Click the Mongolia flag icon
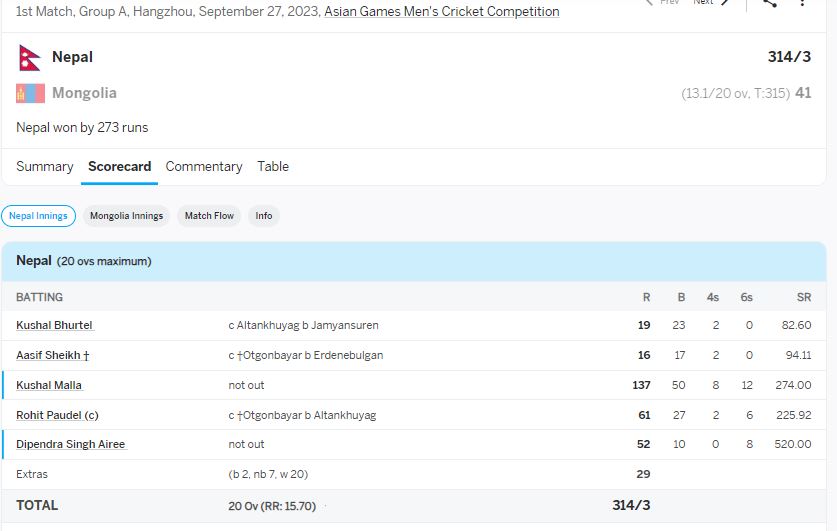 29,94
